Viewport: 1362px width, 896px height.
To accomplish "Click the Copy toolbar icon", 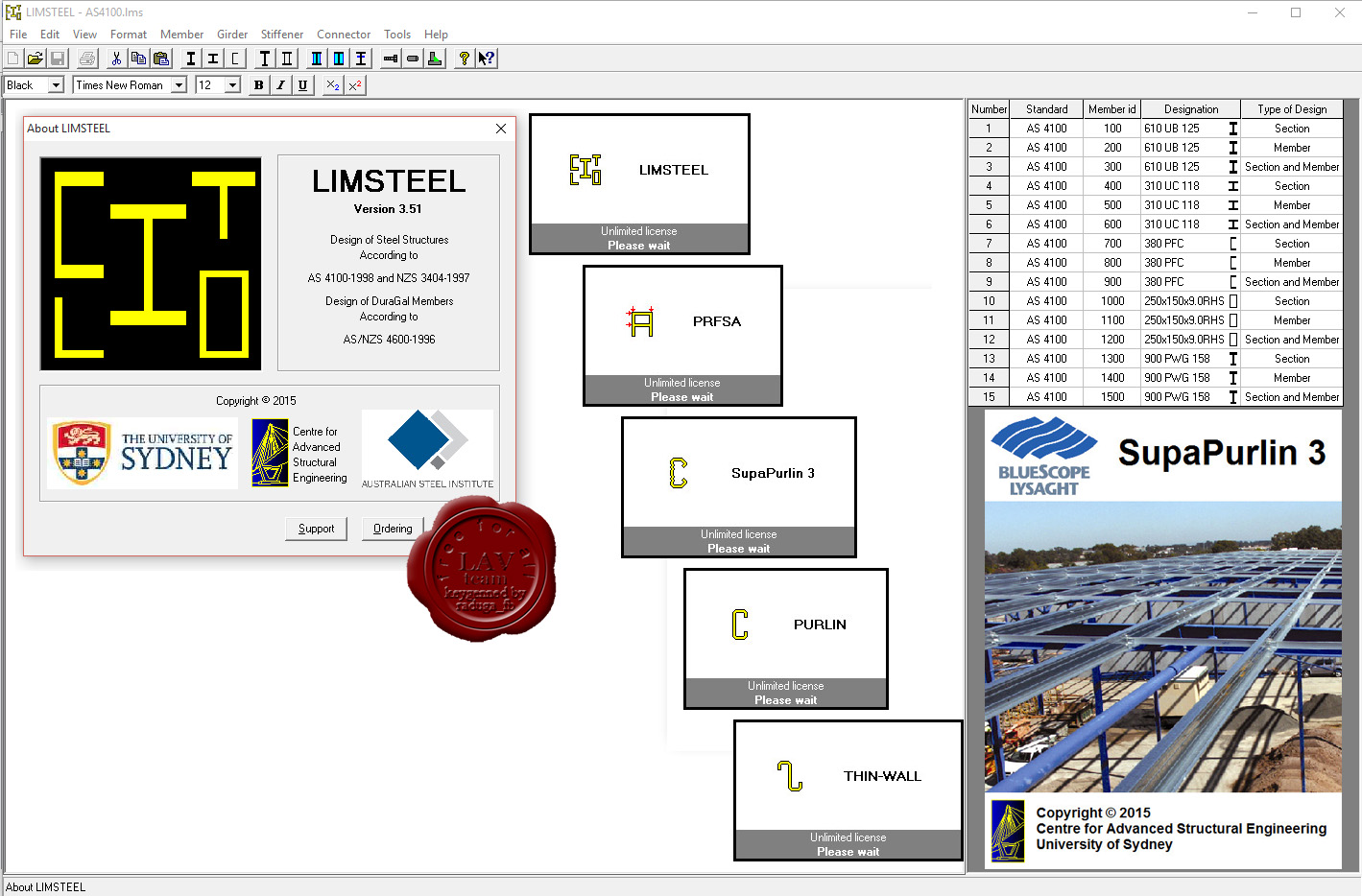I will [x=138, y=59].
